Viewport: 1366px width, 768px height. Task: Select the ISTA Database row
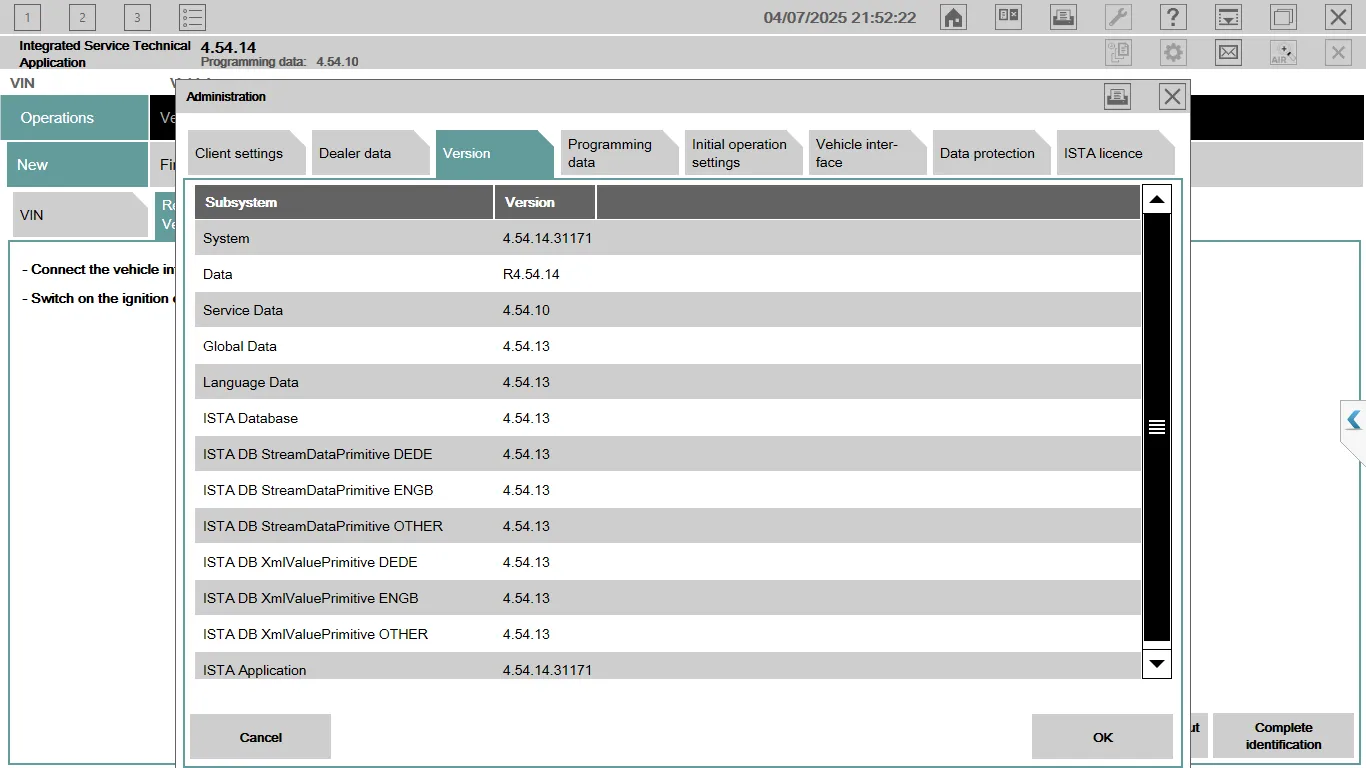(668, 418)
